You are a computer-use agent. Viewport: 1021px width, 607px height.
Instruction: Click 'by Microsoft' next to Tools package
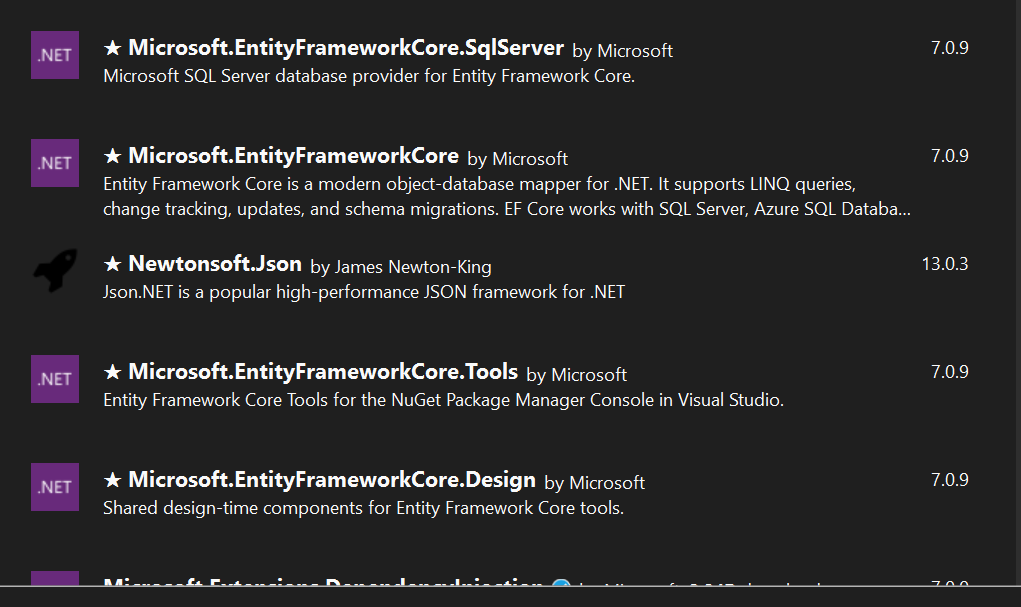(577, 375)
